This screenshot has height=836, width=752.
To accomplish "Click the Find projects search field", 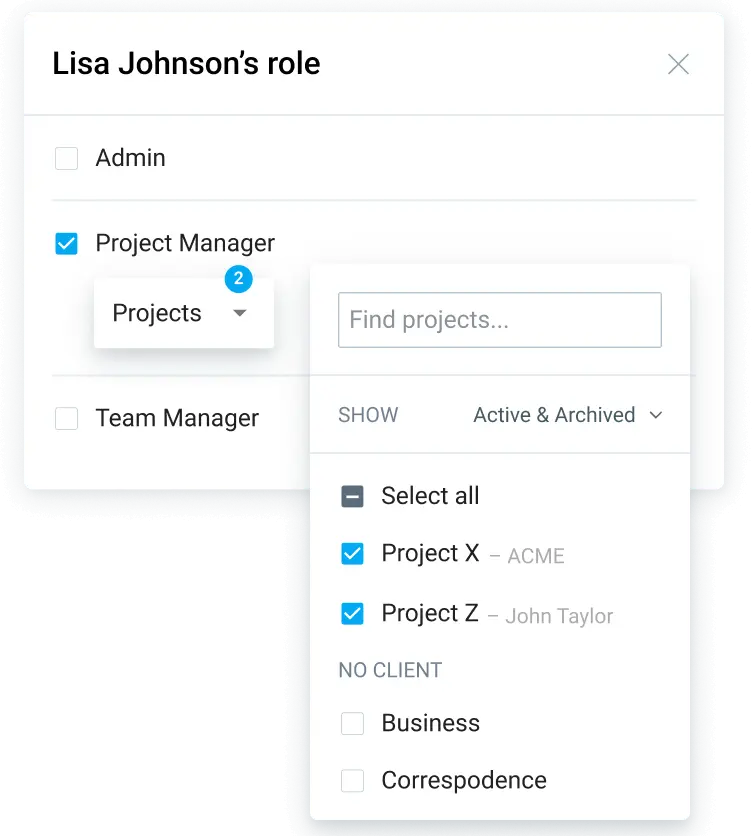I will pyautogui.click(x=499, y=320).
